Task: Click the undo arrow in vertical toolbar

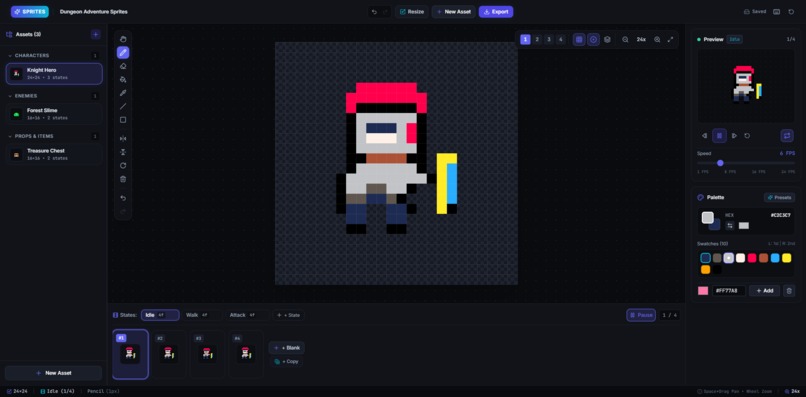Action: tap(123, 198)
